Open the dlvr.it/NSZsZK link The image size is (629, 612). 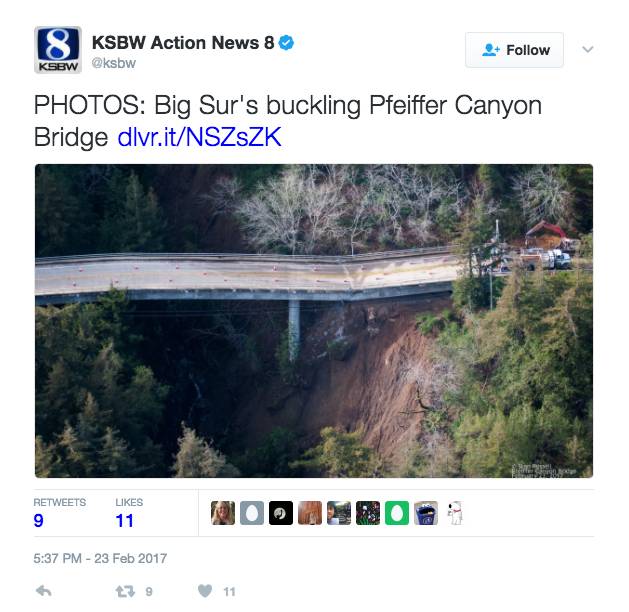[x=199, y=137]
